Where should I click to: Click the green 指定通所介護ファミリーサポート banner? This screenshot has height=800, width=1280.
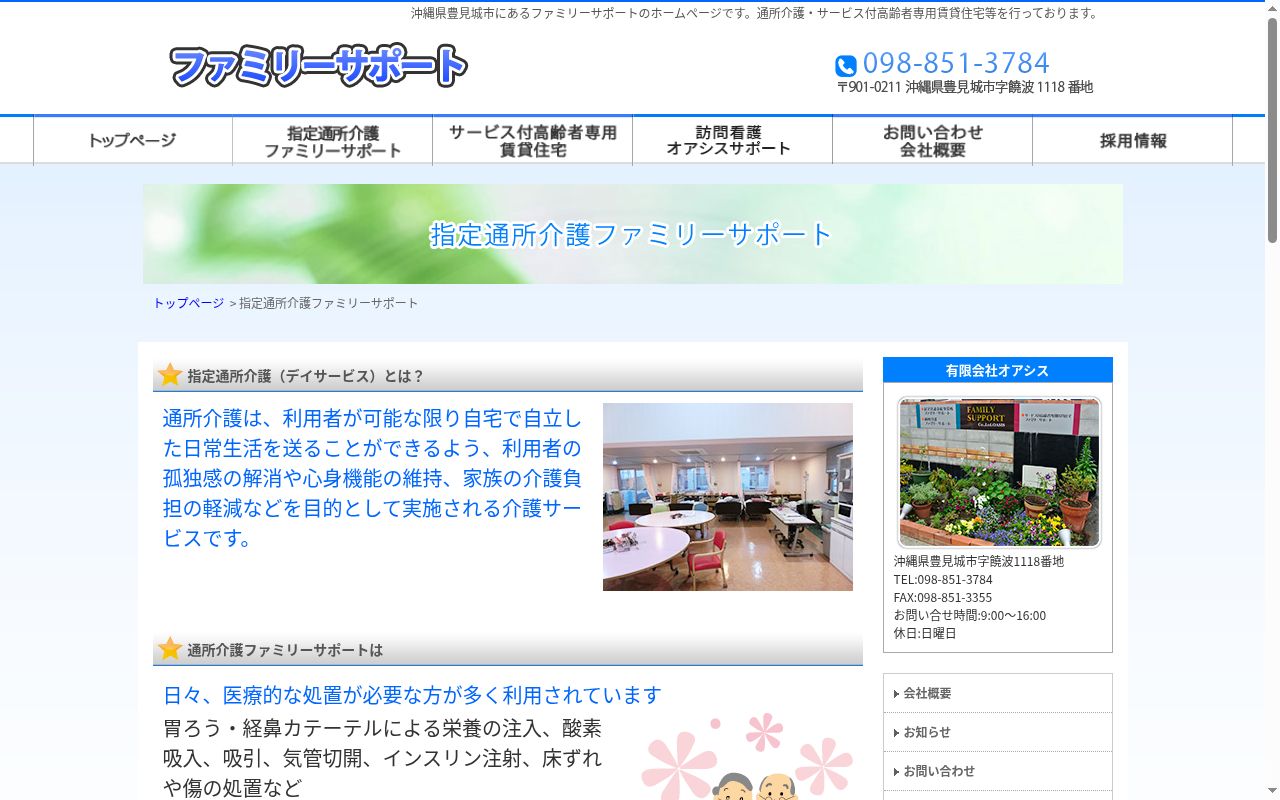[633, 234]
